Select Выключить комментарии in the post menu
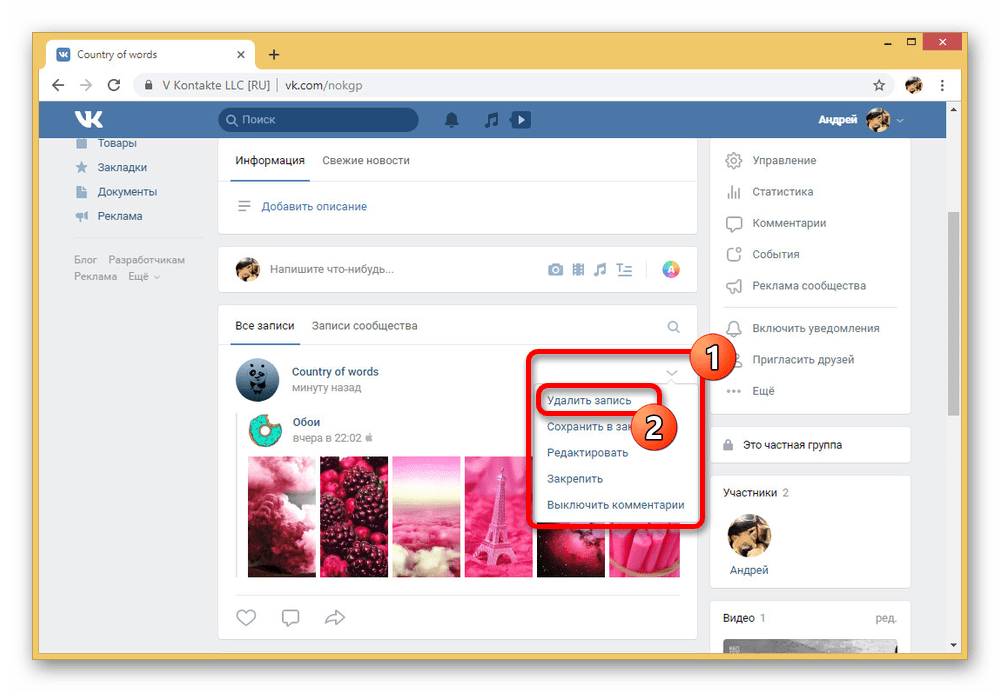 (615, 505)
